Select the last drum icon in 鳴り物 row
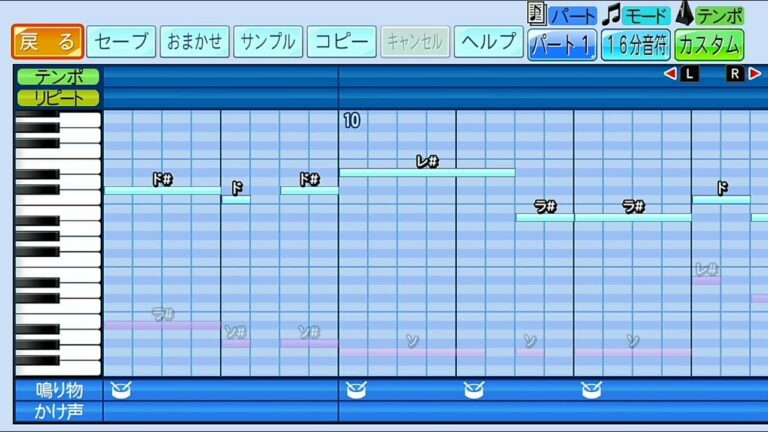The width and height of the screenshot is (768, 432). point(591,388)
